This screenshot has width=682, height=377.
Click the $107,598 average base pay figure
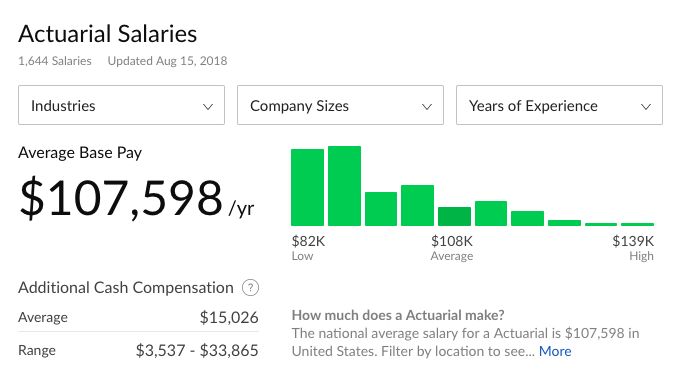pyautogui.click(x=121, y=198)
